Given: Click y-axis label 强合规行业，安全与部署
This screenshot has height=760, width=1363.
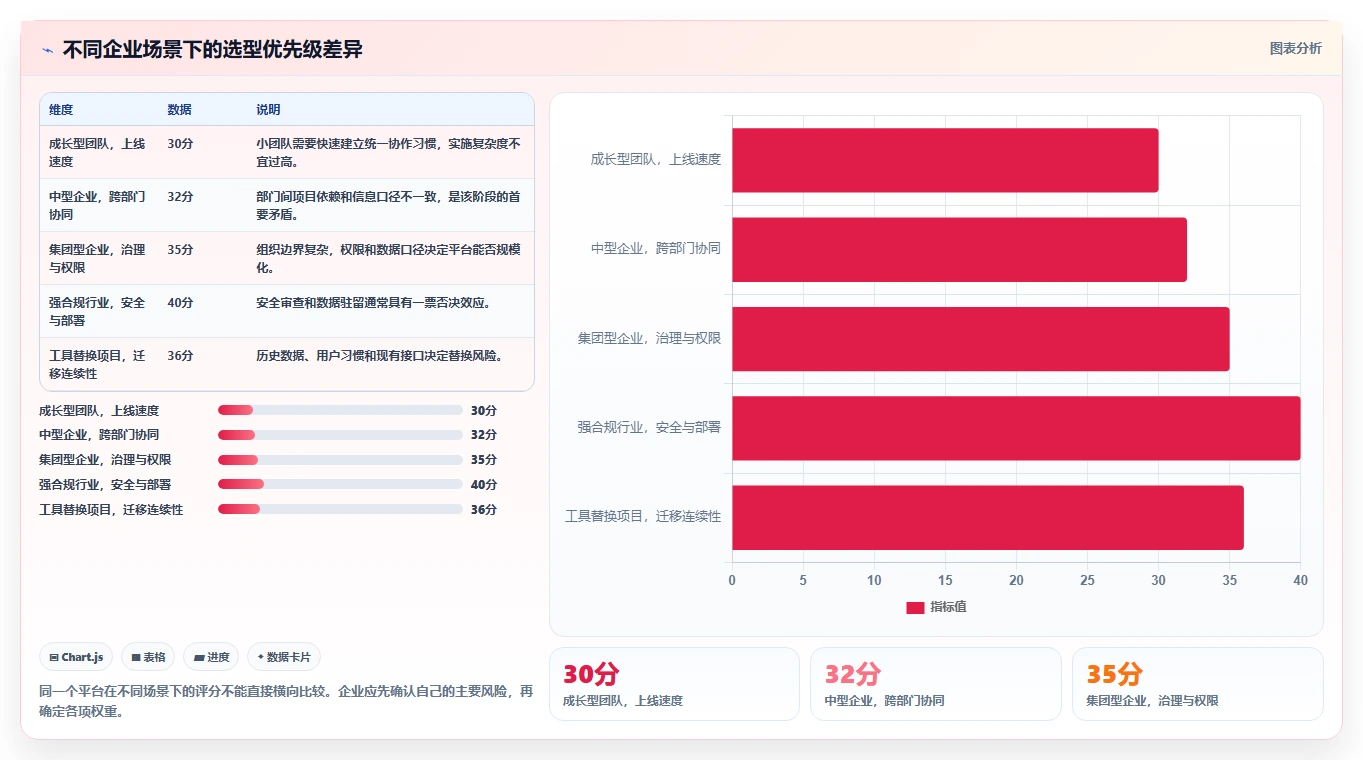Looking at the screenshot, I should pyautogui.click(x=649, y=427).
